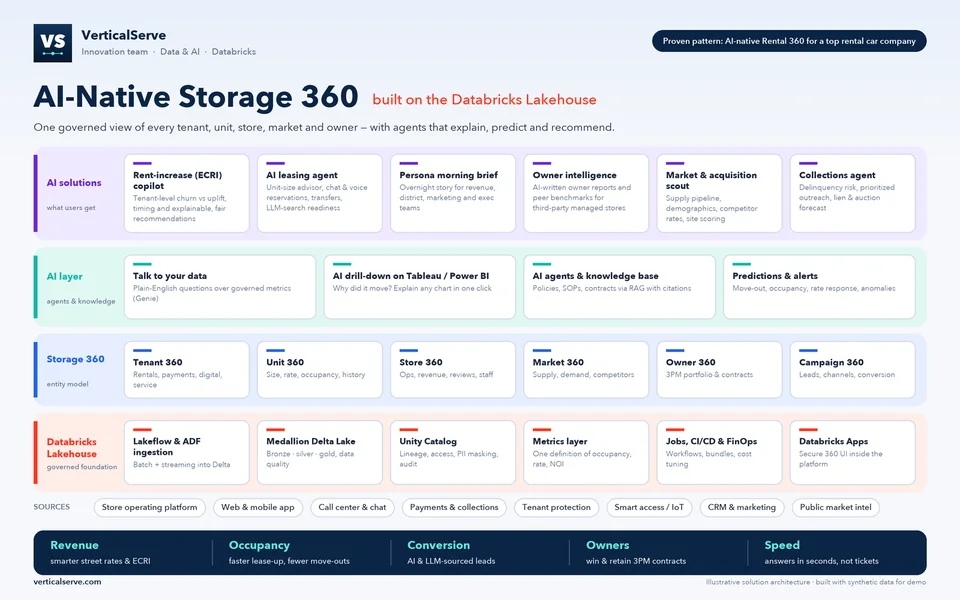Image resolution: width=960 pixels, height=600 pixels.
Task: Click the SOURCES label
Action: pyautogui.click(x=51, y=507)
